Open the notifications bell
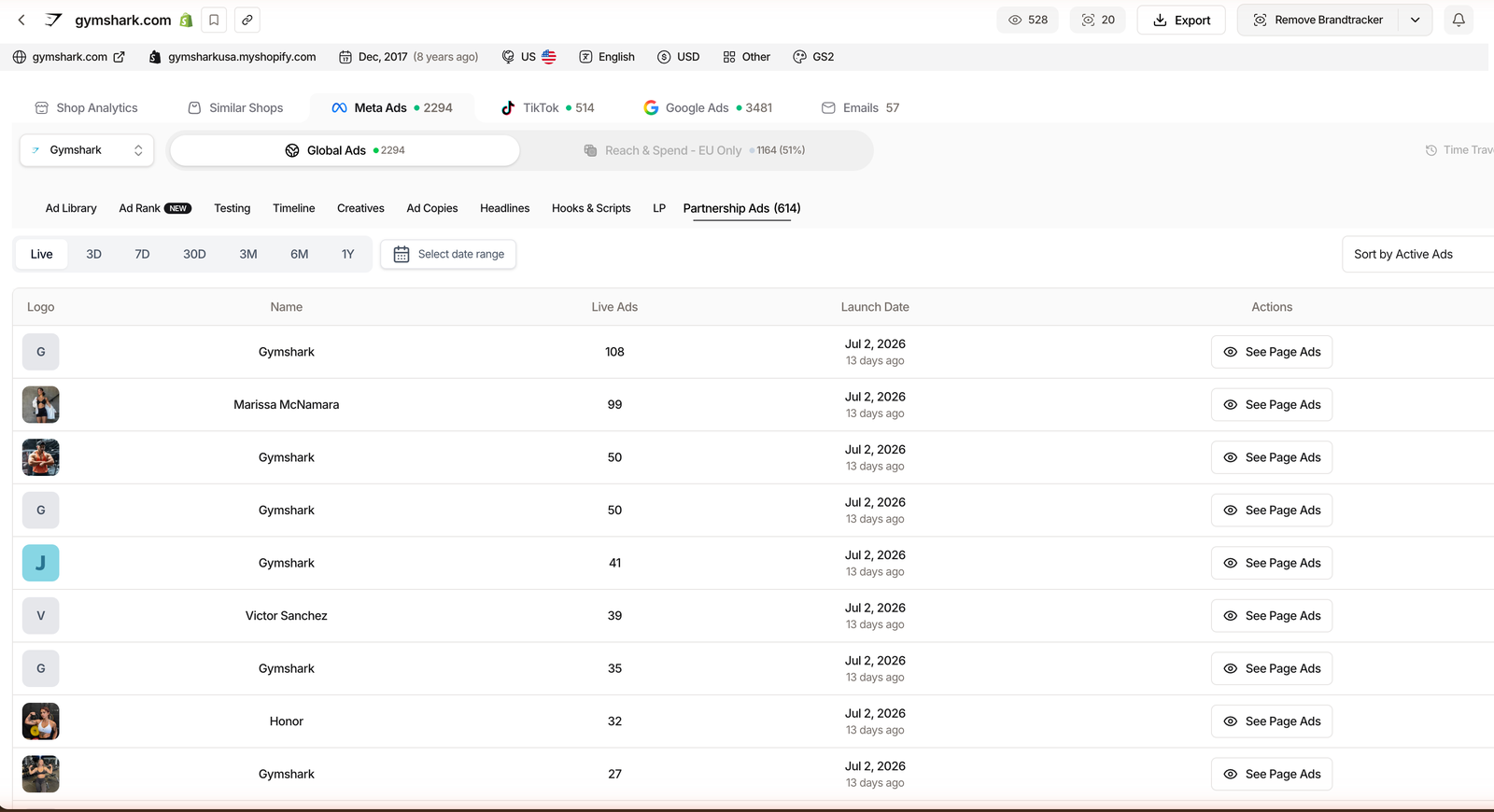Screen dimensions: 1494x812 pos(1459,20)
